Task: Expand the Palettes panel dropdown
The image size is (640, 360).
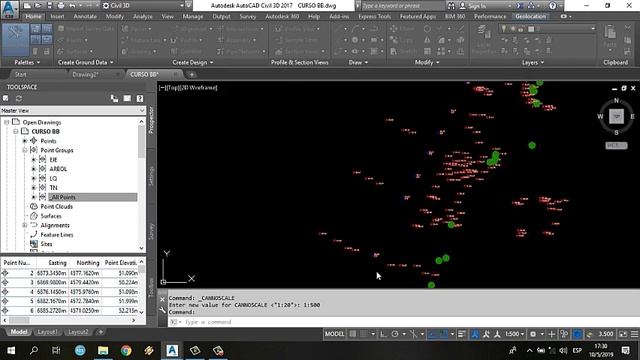Action: click(x=27, y=62)
